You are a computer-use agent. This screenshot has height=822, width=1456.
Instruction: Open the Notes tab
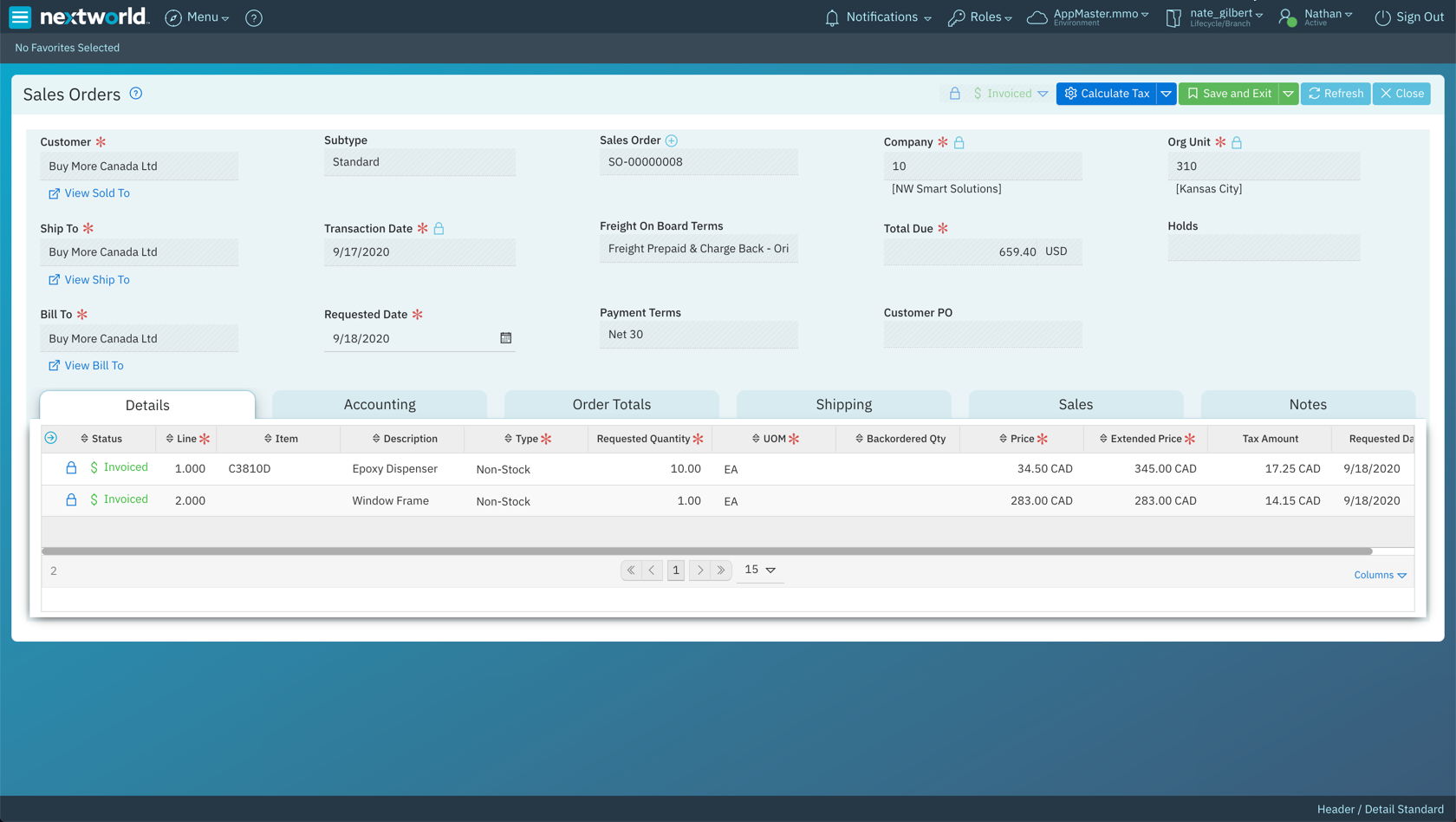pos(1308,404)
